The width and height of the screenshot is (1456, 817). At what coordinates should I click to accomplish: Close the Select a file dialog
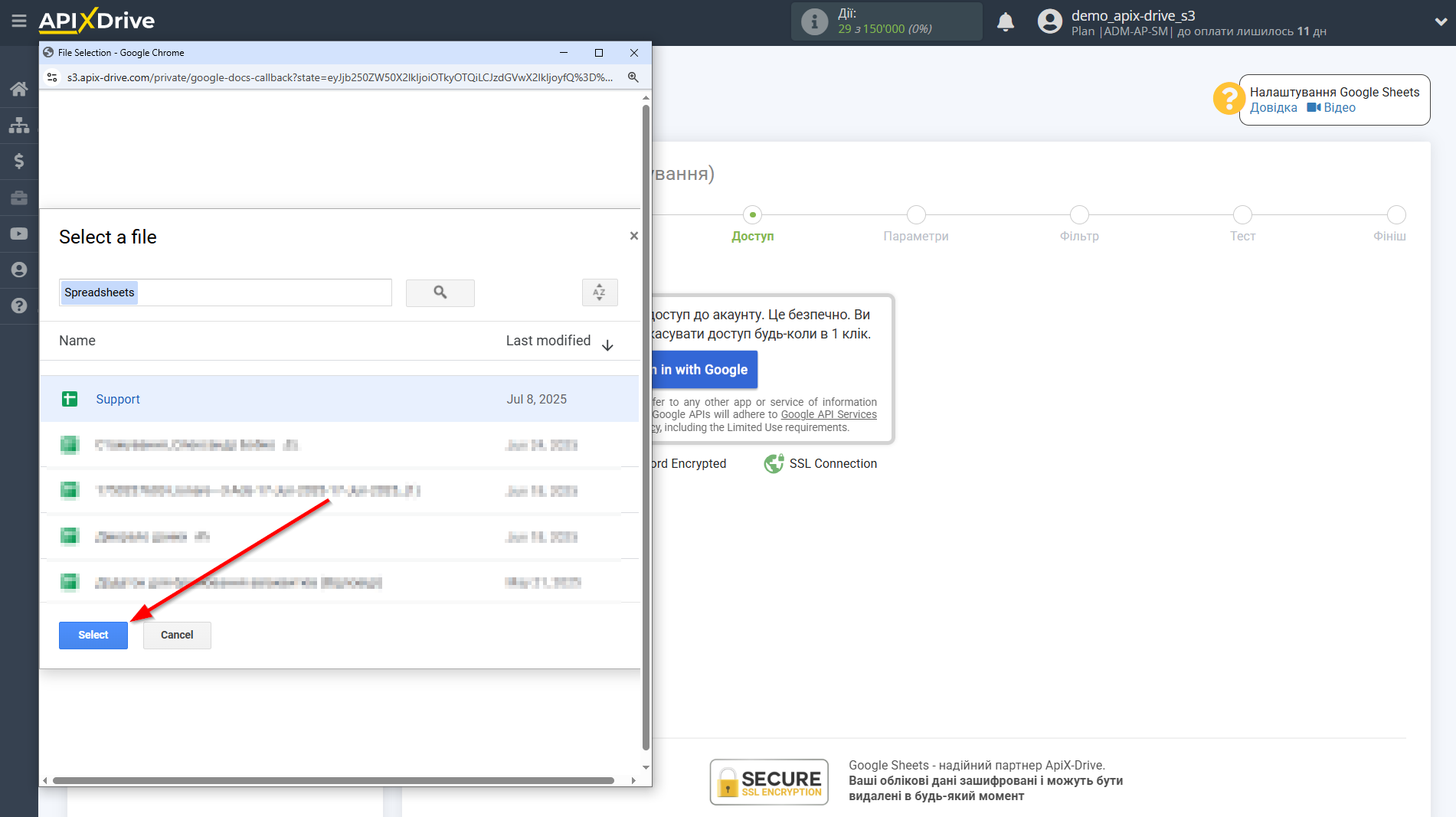(x=633, y=236)
